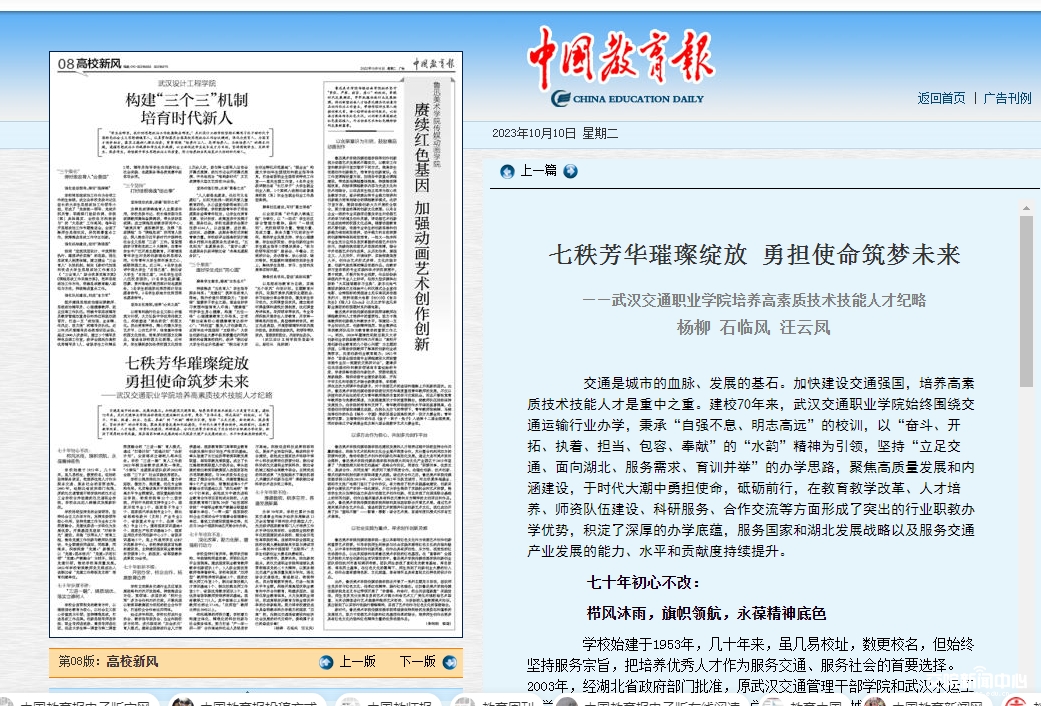1041x706 pixels.
Task: Click the subheading 栉风沐雨，旗帜领航，永葆精神底色
Action: (706, 614)
